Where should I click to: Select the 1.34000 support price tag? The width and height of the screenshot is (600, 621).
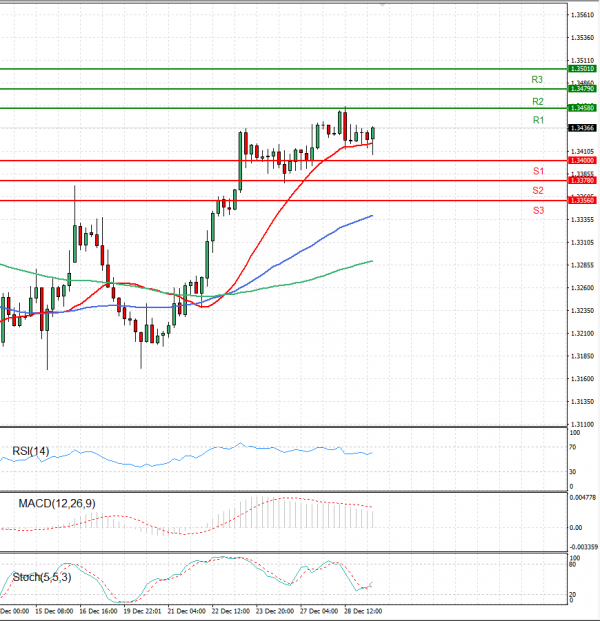coord(582,160)
